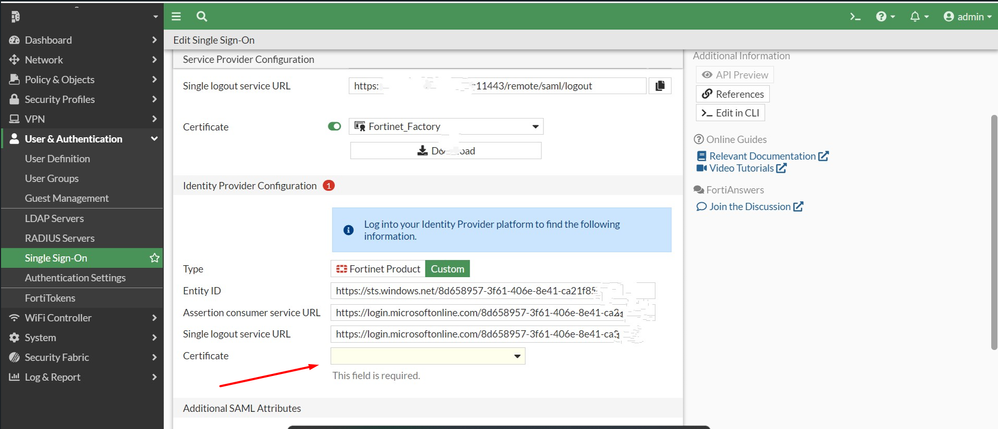Open Join the Discussion link
The width and height of the screenshot is (998, 429).
point(750,207)
